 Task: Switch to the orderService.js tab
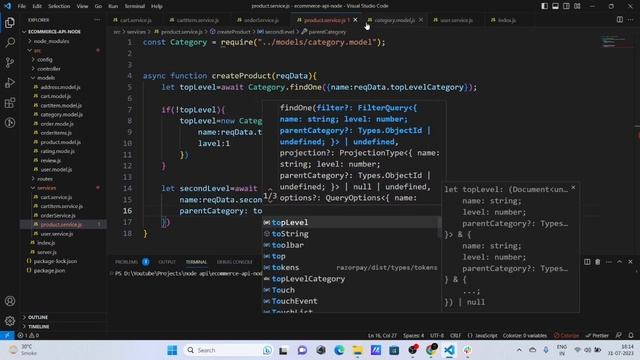tap(261, 20)
